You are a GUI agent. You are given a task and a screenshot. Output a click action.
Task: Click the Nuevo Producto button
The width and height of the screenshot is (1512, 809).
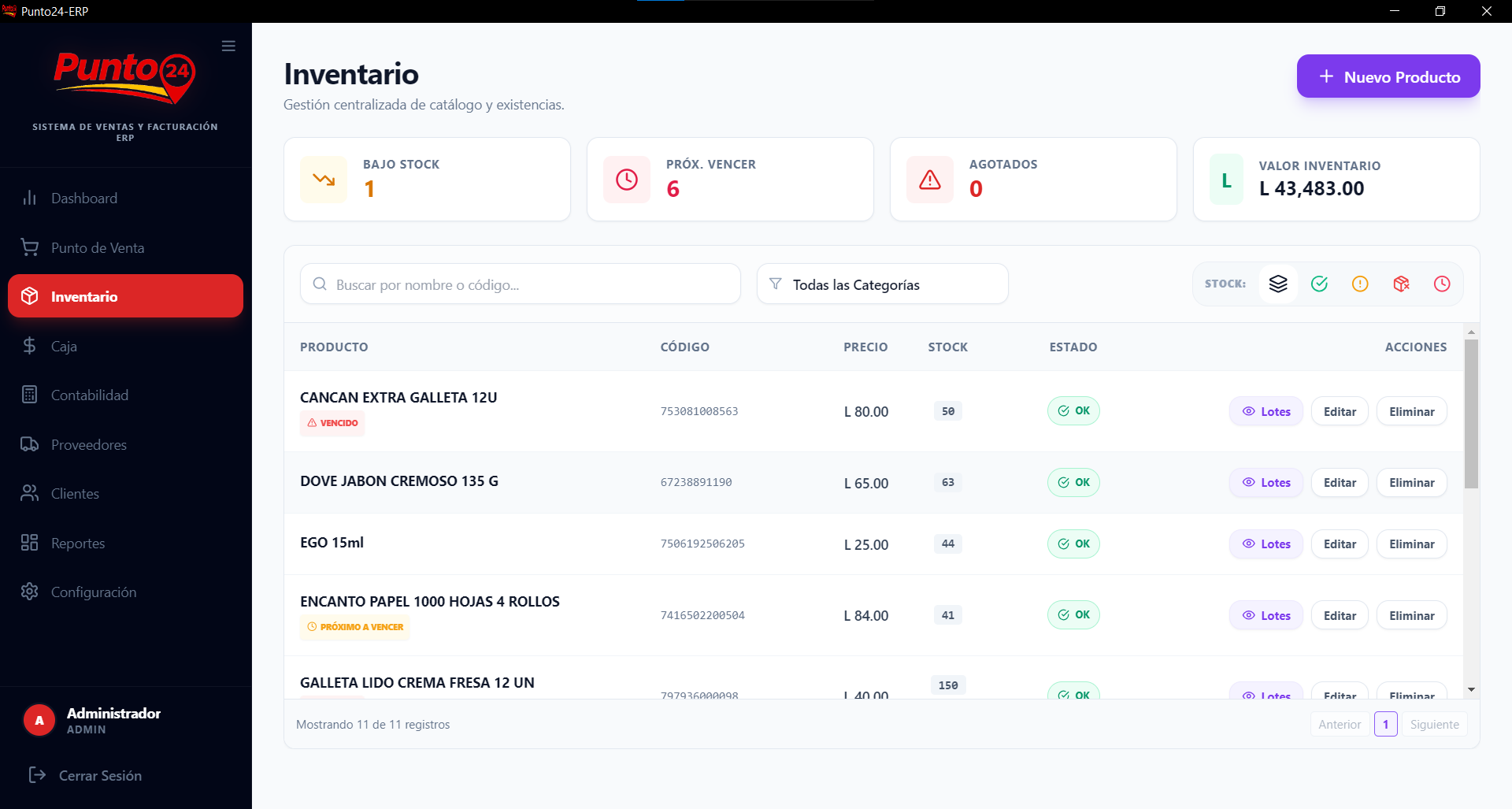tap(1388, 76)
